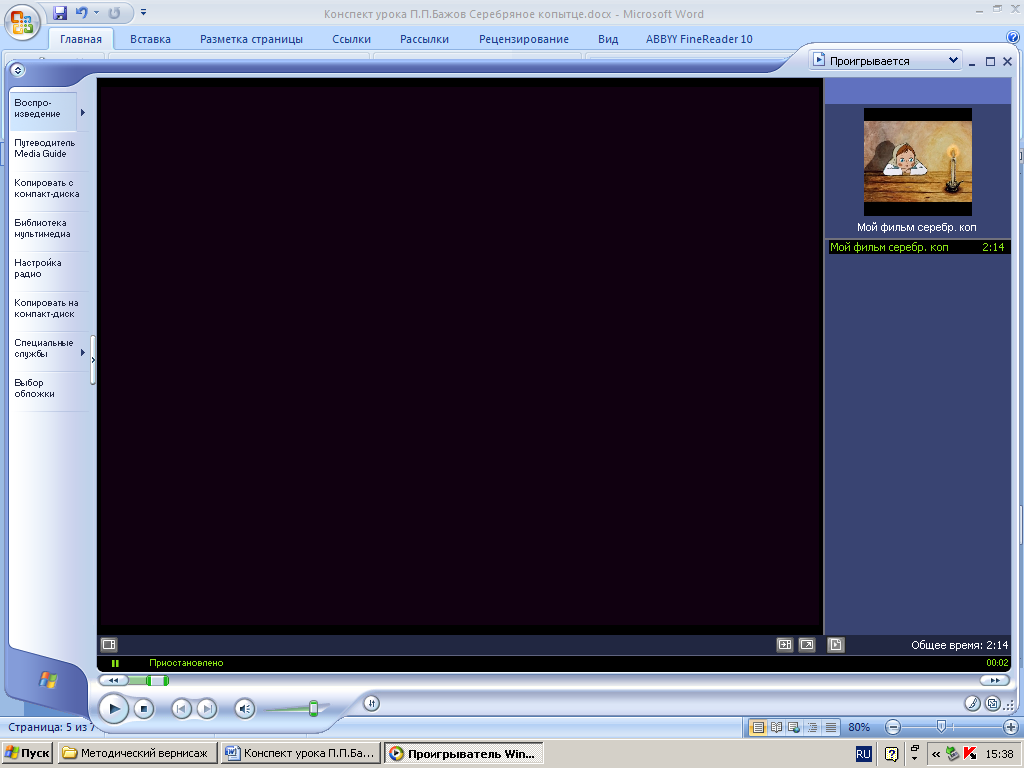Open the Вставка ribbon tab in Word
Viewport: 1024px width, 768px height.
click(x=150, y=39)
